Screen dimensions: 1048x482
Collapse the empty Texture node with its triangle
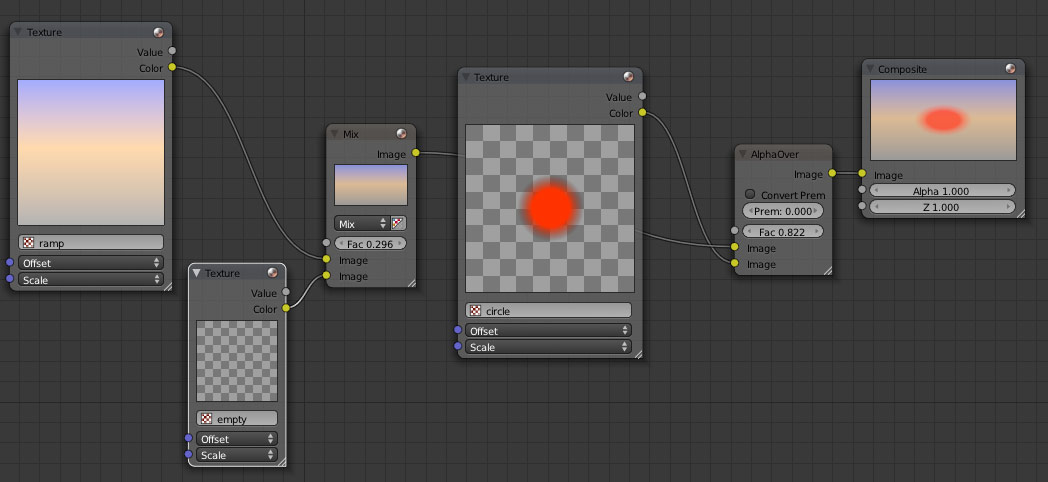pyautogui.click(x=196, y=273)
